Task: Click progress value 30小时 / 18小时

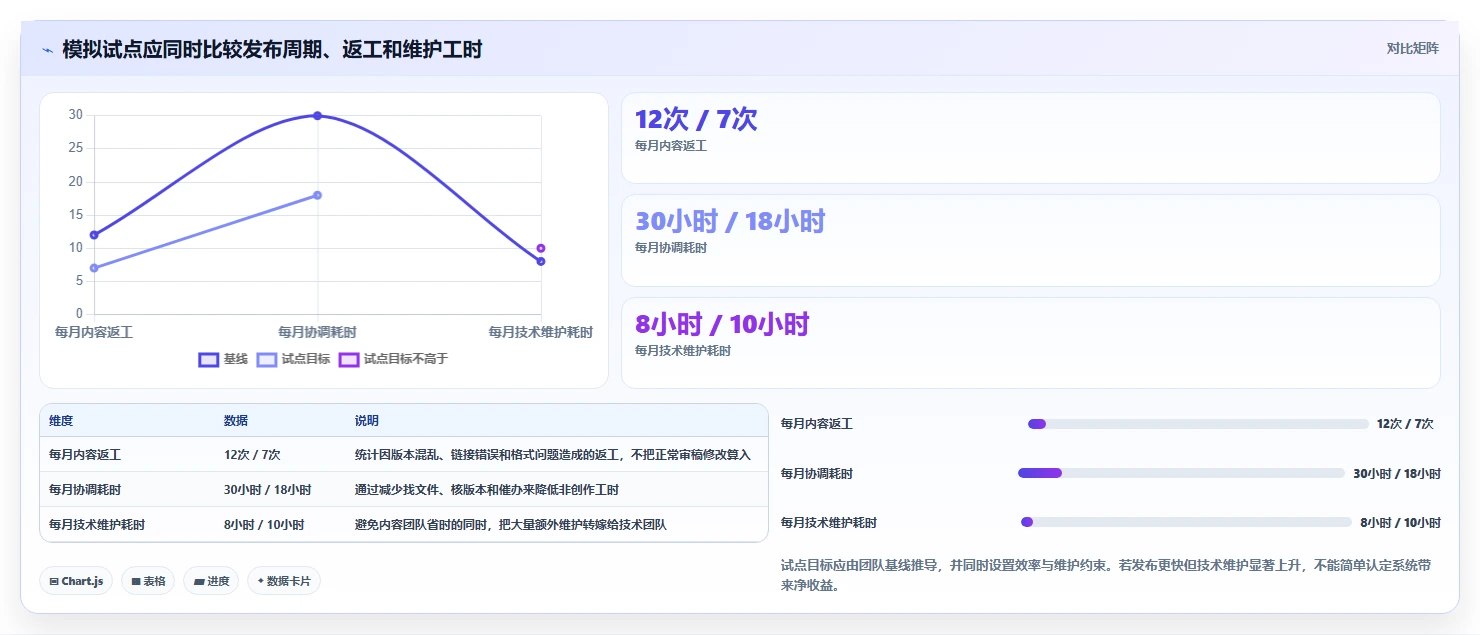Action: pos(1397,473)
